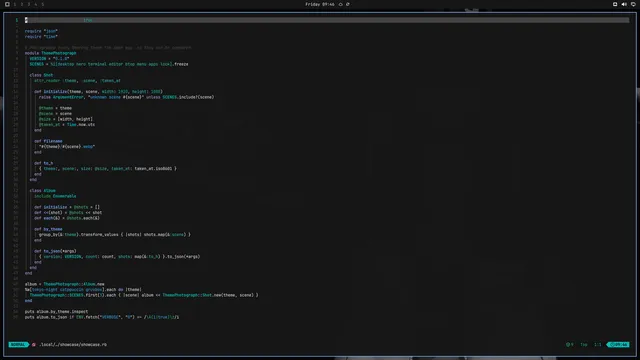Click the 1:1 cursor position indicator
The width and height of the screenshot is (640, 360).
pos(598,344)
